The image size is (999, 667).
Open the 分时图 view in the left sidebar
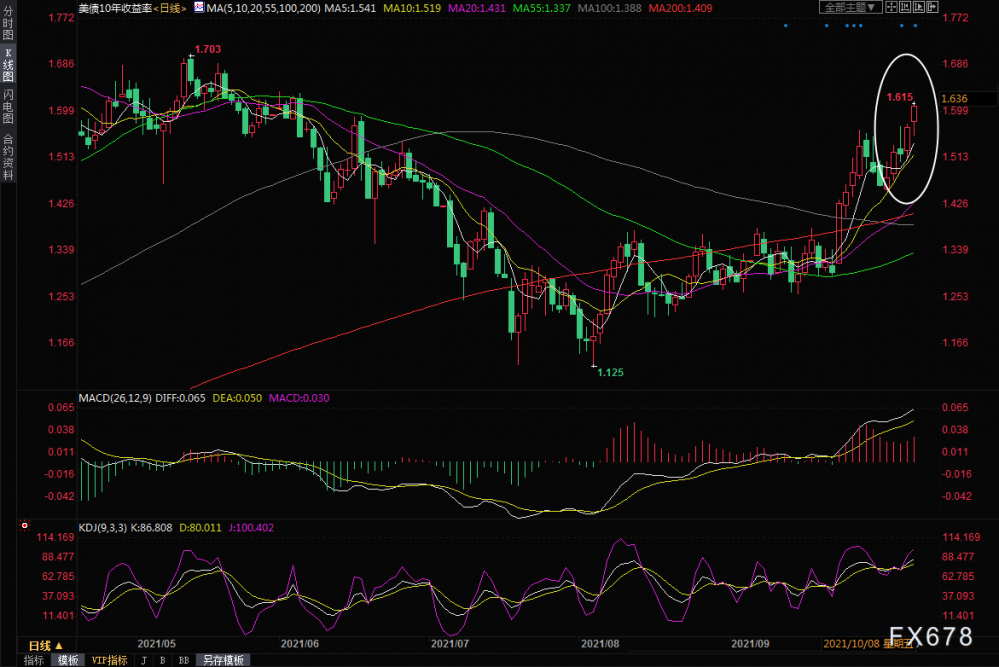(8, 23)
